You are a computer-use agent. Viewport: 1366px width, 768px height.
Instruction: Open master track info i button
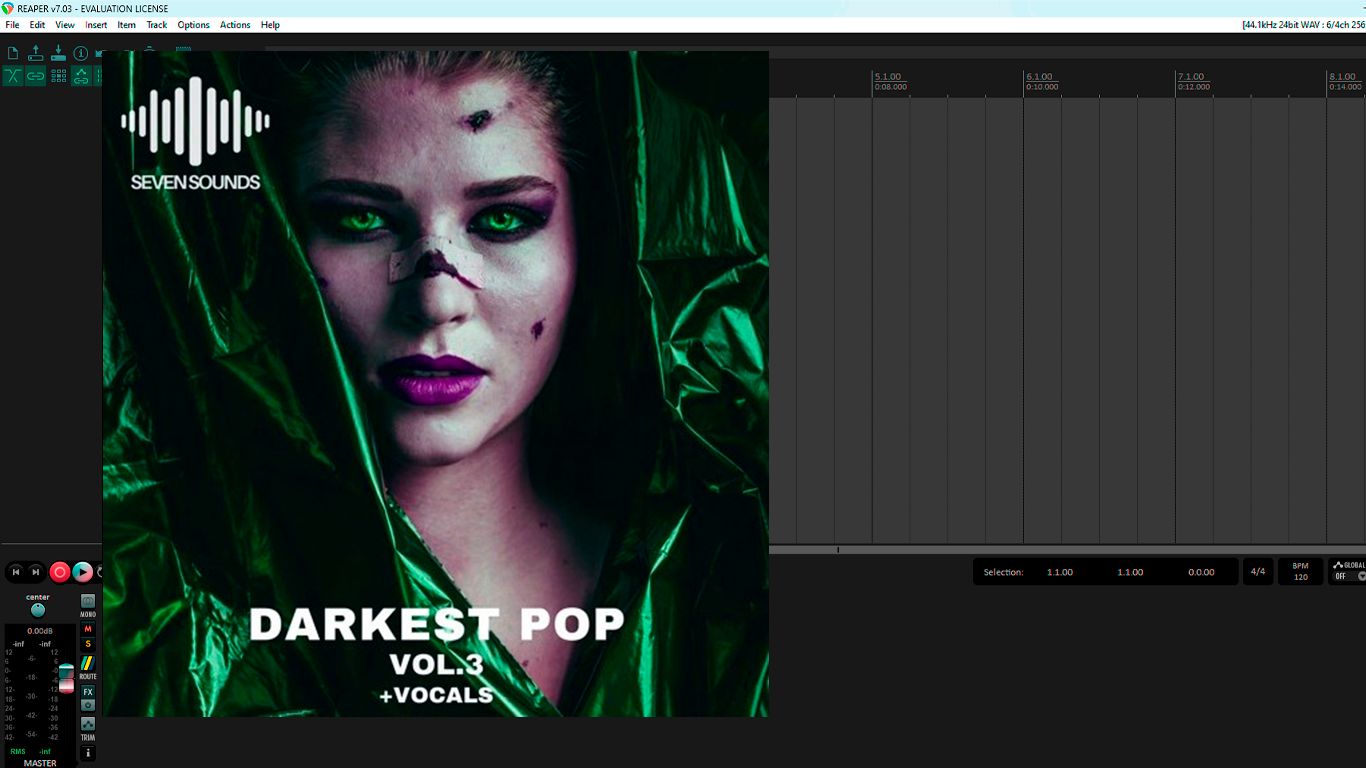[x=88, y=753]
